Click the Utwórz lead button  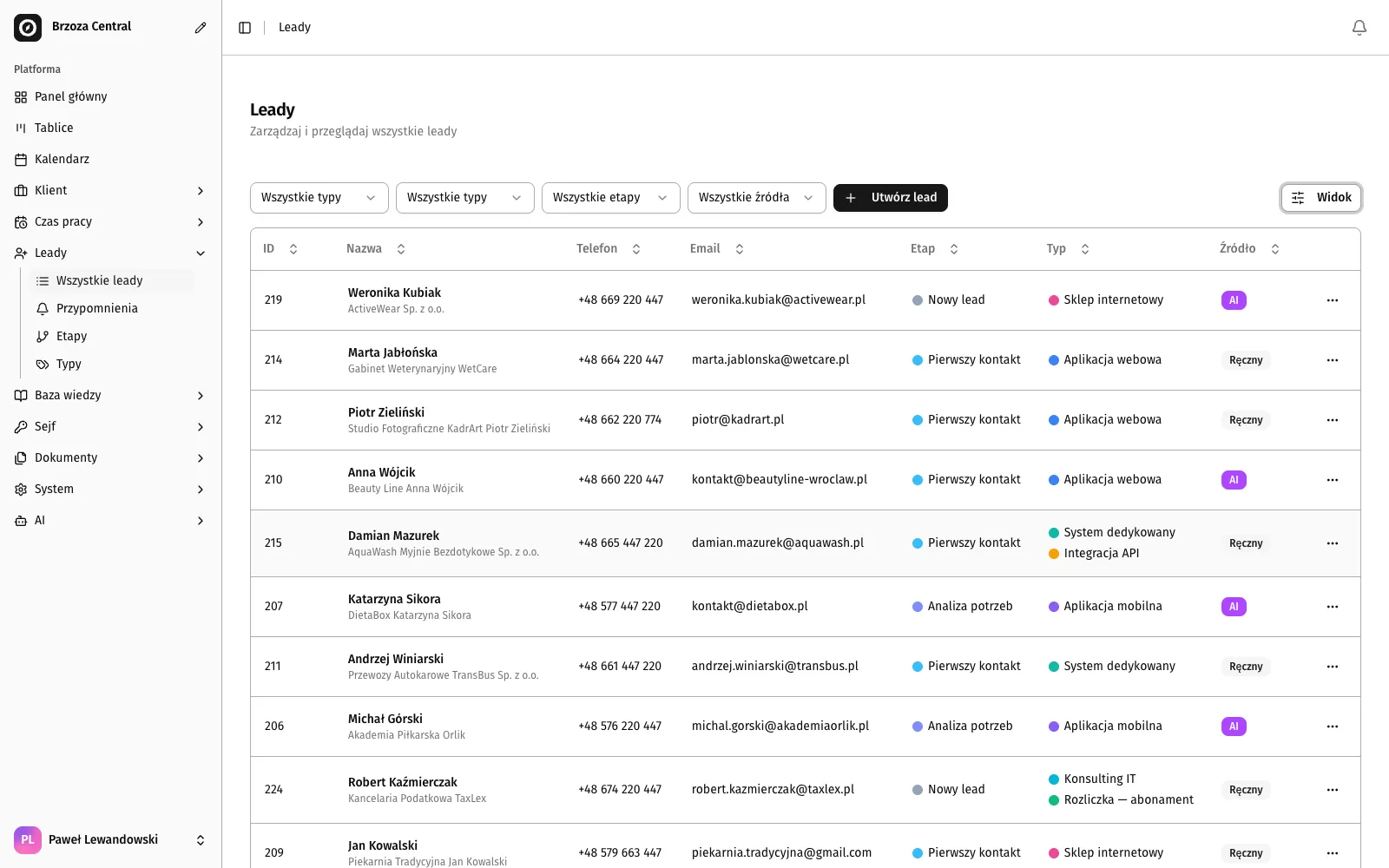(891, 198)
